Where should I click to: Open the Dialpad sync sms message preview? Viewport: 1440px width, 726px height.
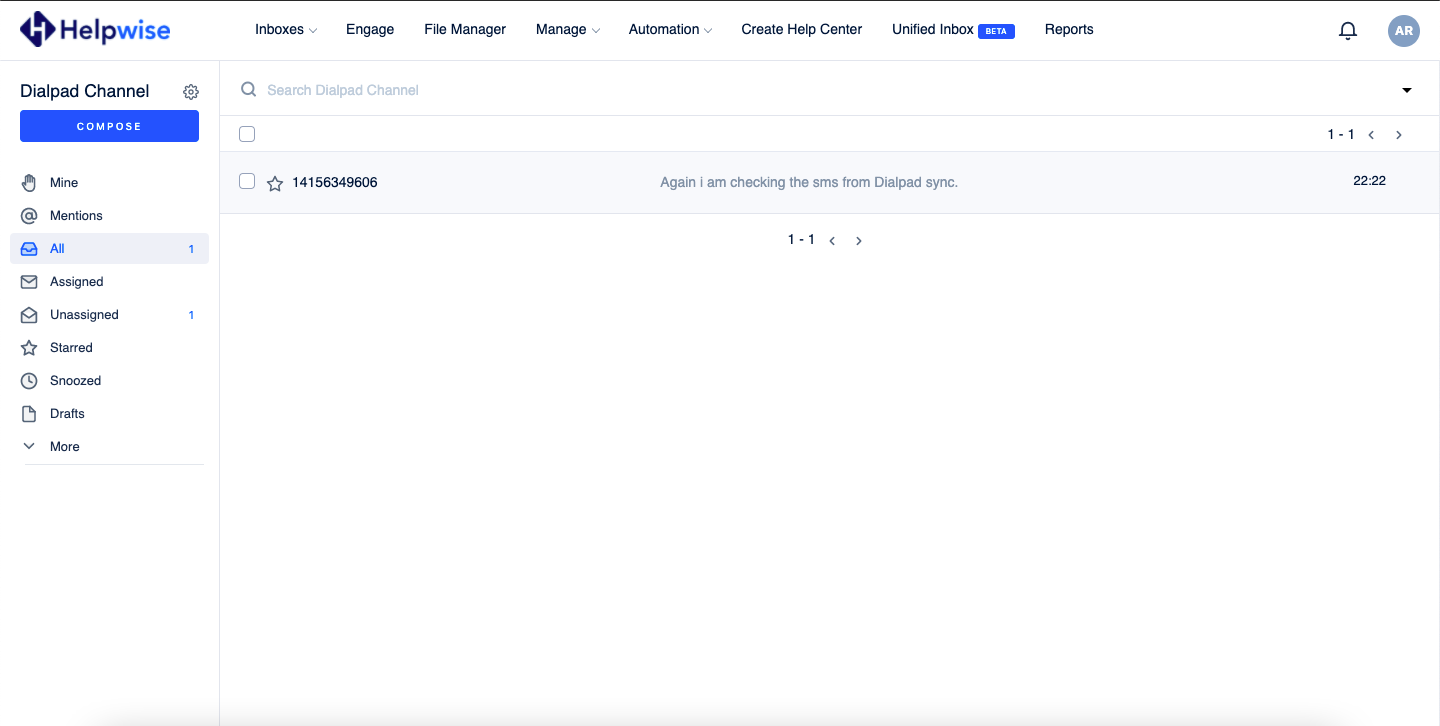pyautogui.click(x=809, y=182)
